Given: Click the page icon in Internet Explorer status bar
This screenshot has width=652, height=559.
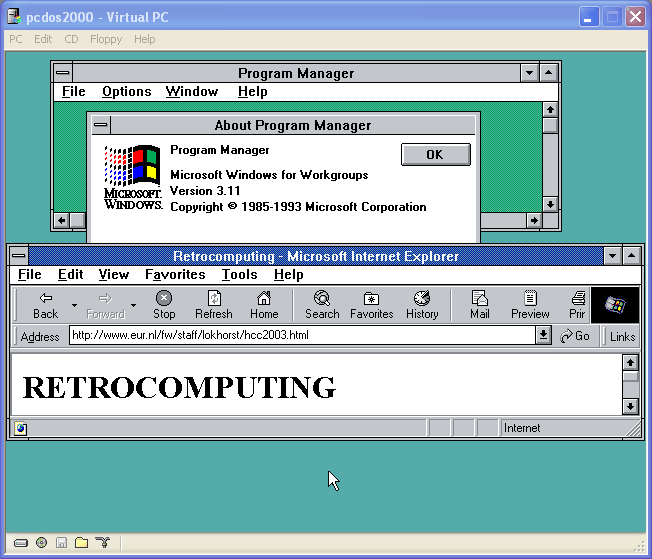Looking at the screenshot, I should pyautogui.click(x=20, y=428).
